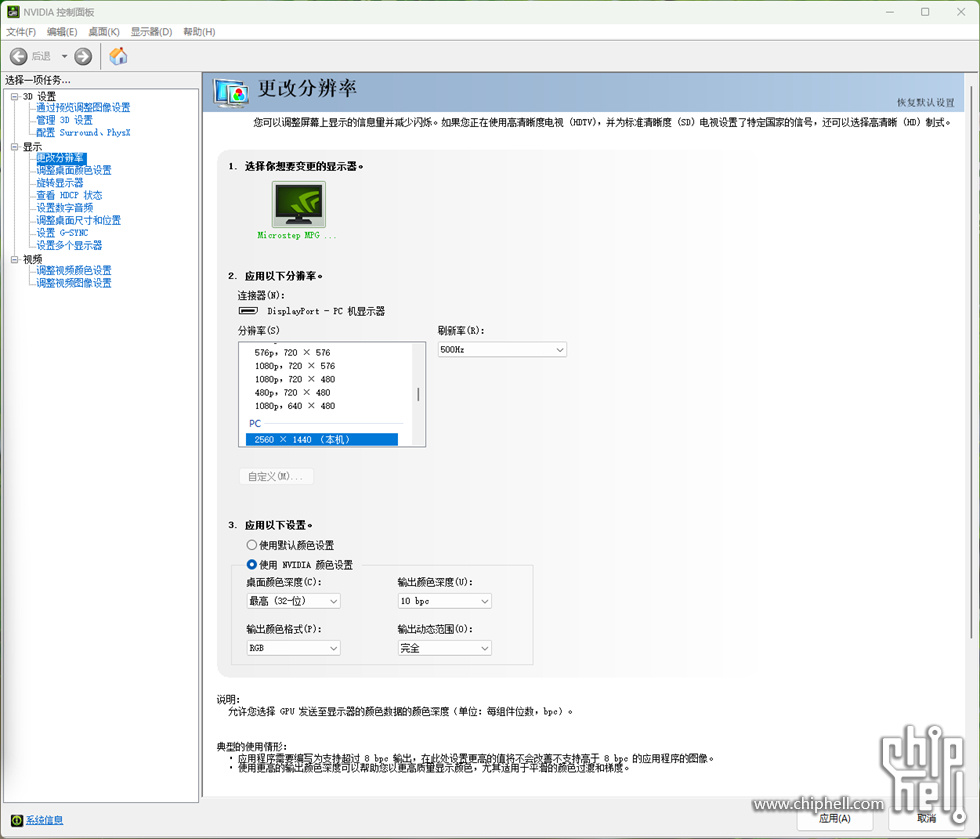The width and height of the screenshot is (980, 839).
Task: Click the Home icon in toolbar
Action: (118, 56)
